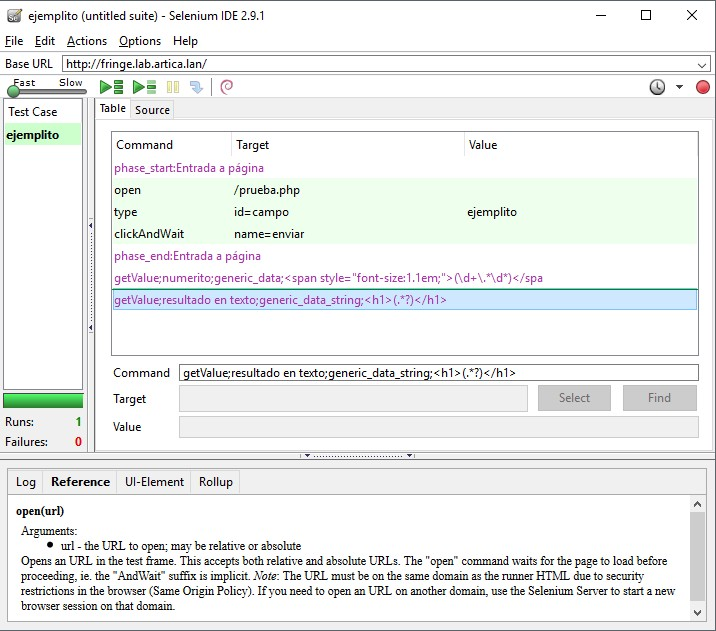Viewport: 716px width, 631px height.
Task: Select the ejemplito test case
Action: point(43,135)
